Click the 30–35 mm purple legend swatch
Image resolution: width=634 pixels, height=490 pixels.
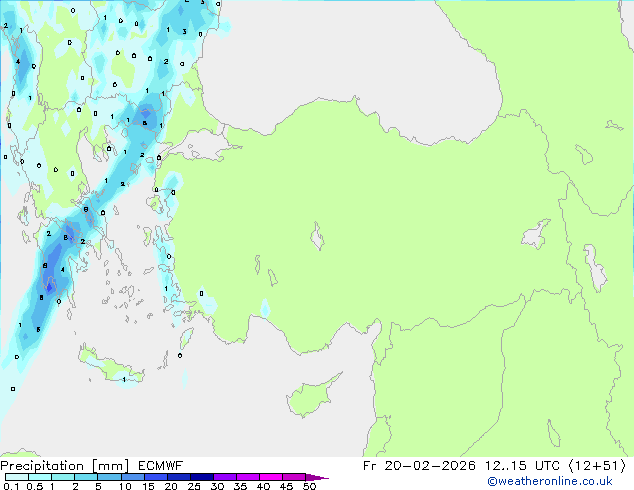pyautogui.click(x=225, y=477)
